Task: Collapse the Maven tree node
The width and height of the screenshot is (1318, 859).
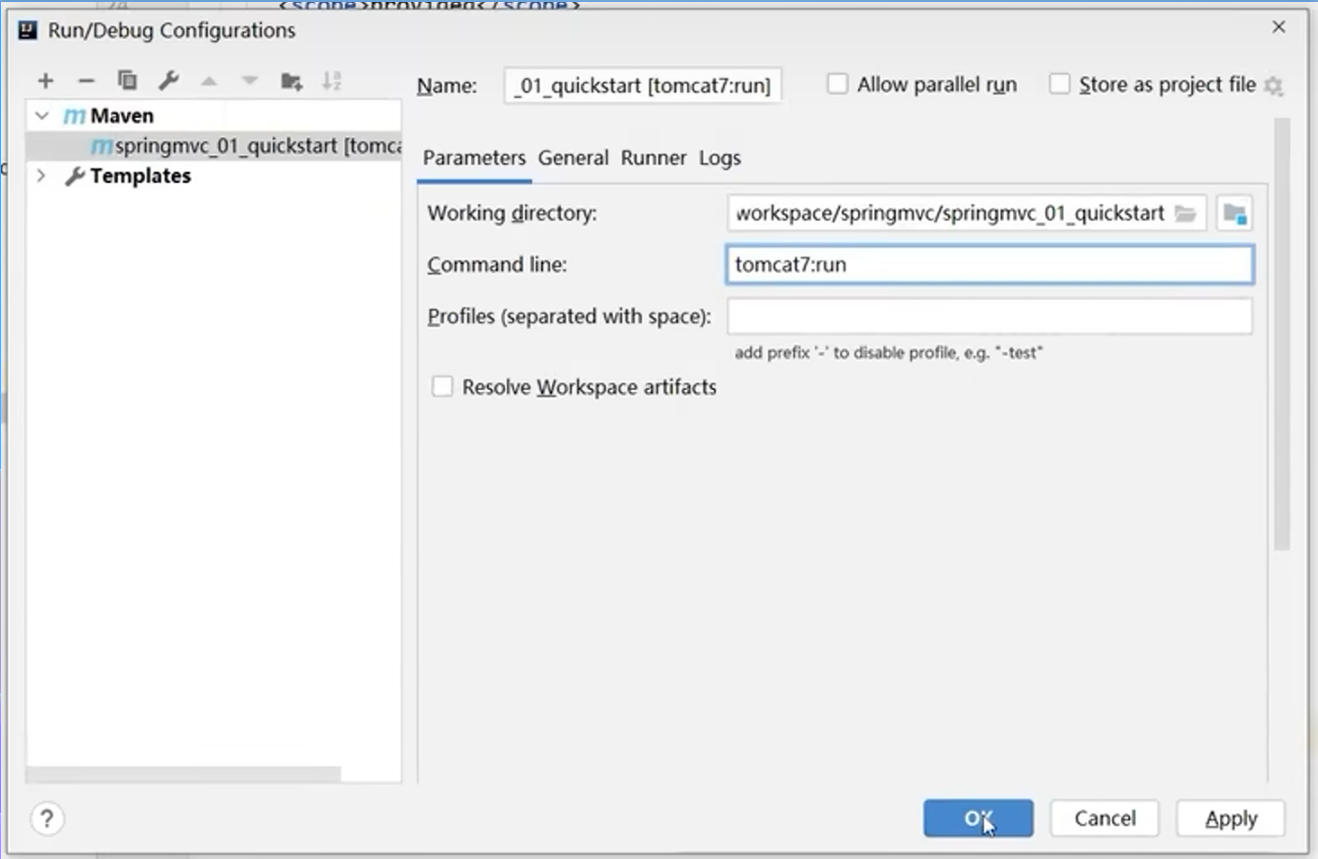Action: pos(42,116)
